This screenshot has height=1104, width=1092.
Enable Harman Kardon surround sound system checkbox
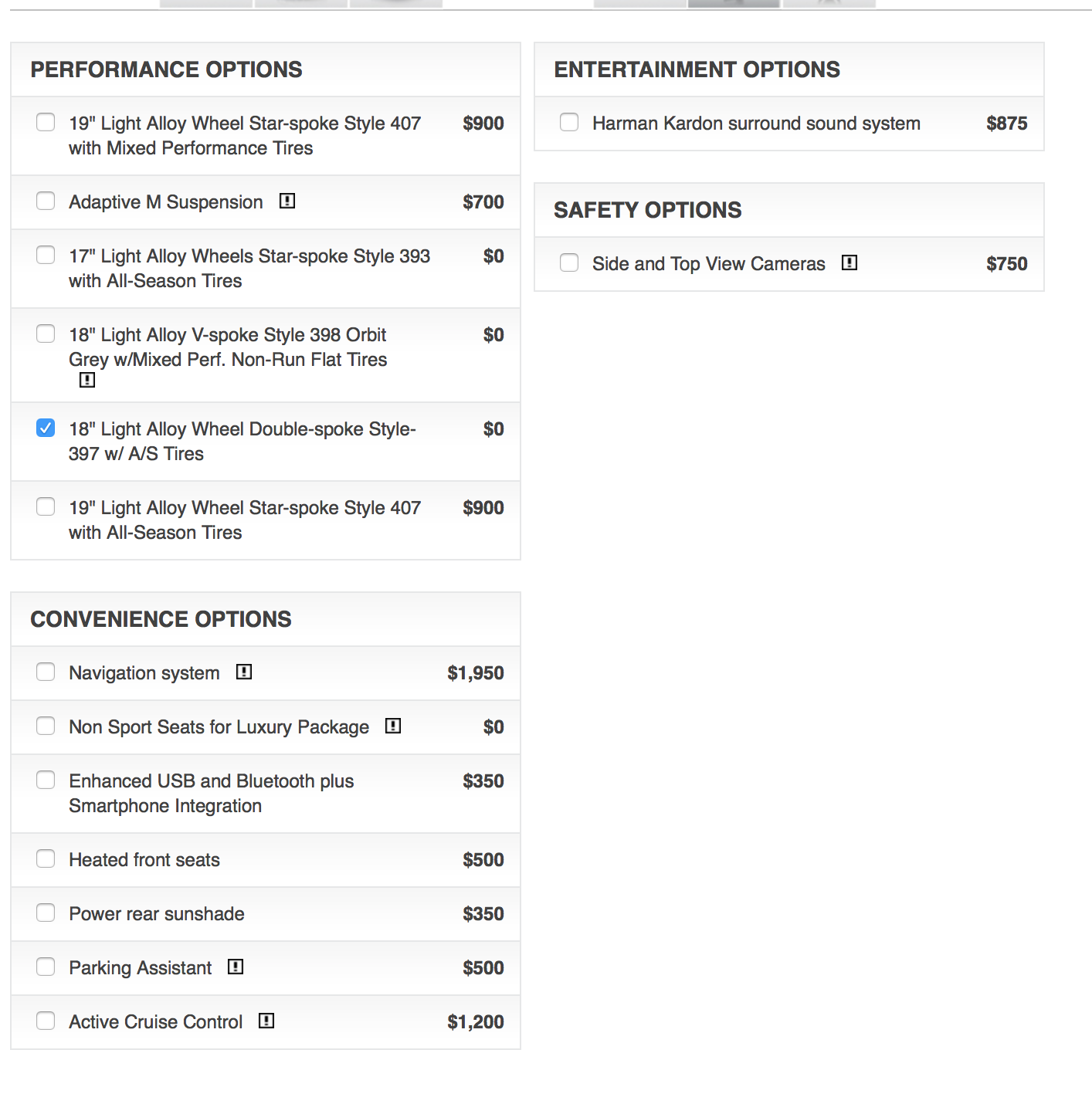coord(569,122)
